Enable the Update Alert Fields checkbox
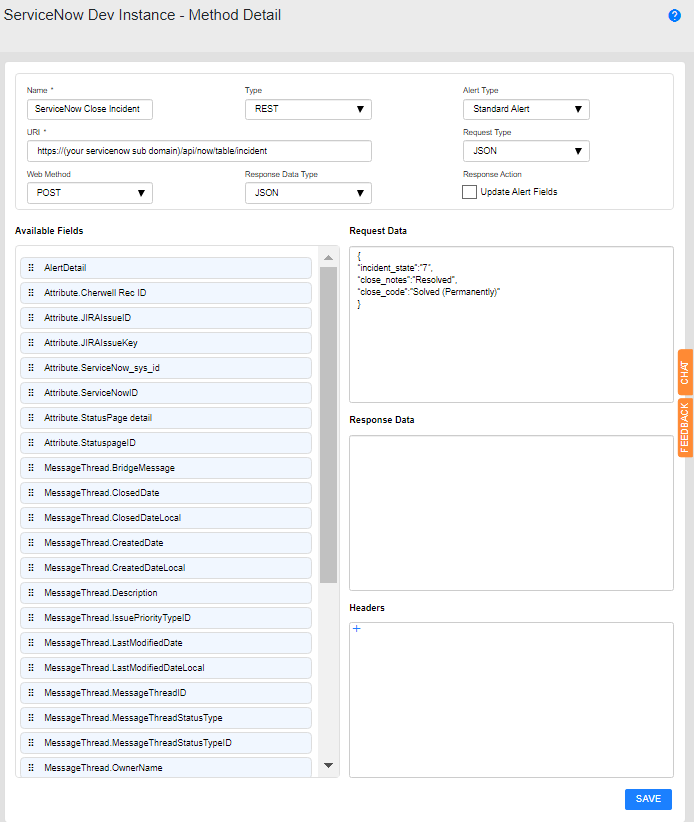The image size is (694, 822). click(x=469, y=192)
